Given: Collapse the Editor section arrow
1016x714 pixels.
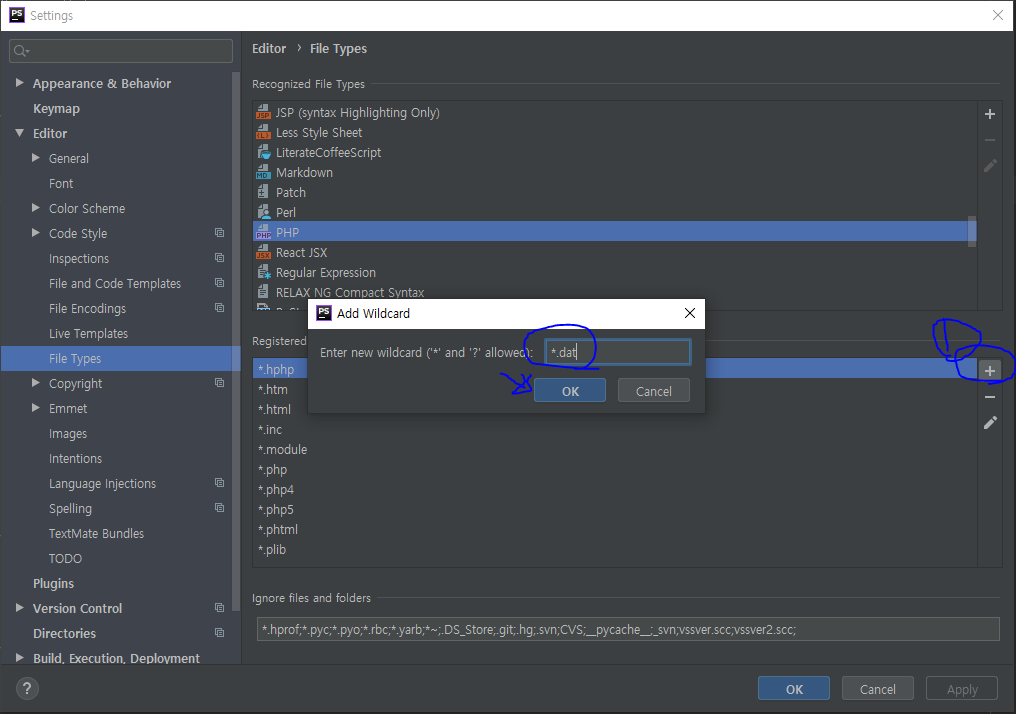Looking at the screenshot, I should (x=19, y=133).
